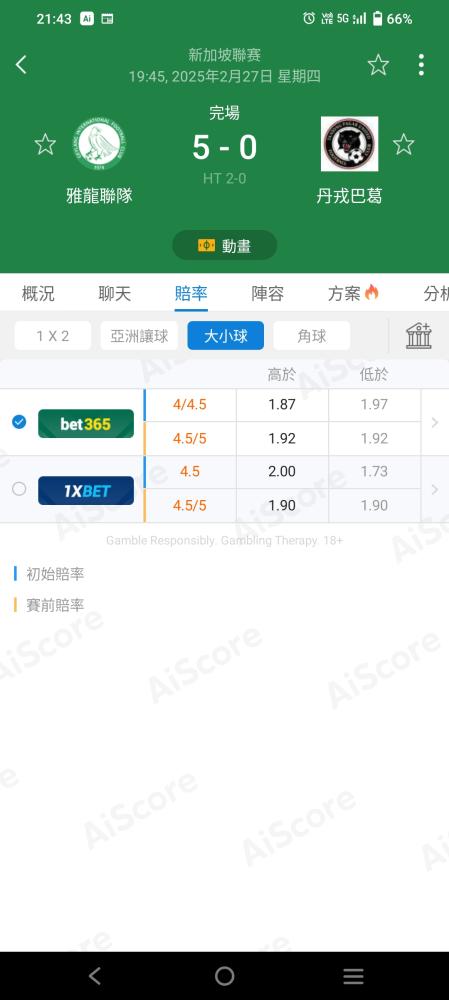This screenshot has width=449, height=1000.
Task: Select the 1 X 2 odds filter
Action: pos(53,335)
